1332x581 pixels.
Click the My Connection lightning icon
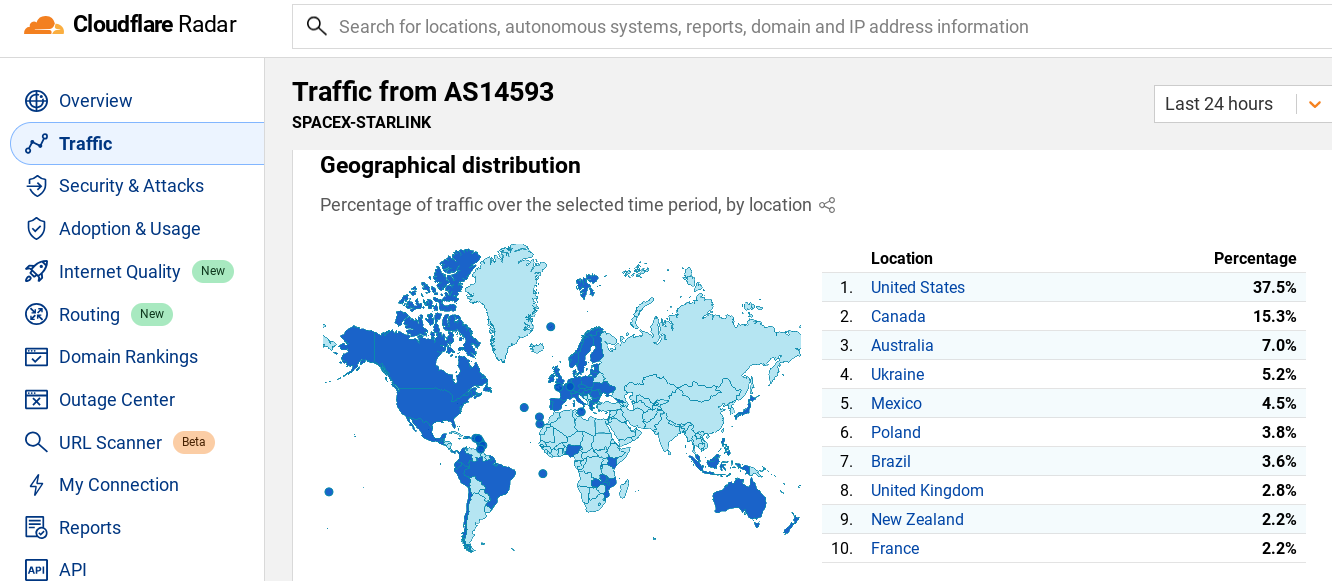coord(36,485)
